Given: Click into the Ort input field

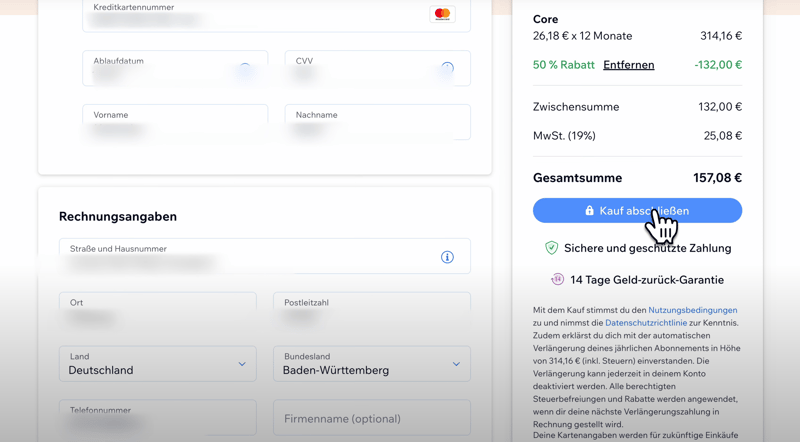Looking at the screenshot, I should 158,312.
